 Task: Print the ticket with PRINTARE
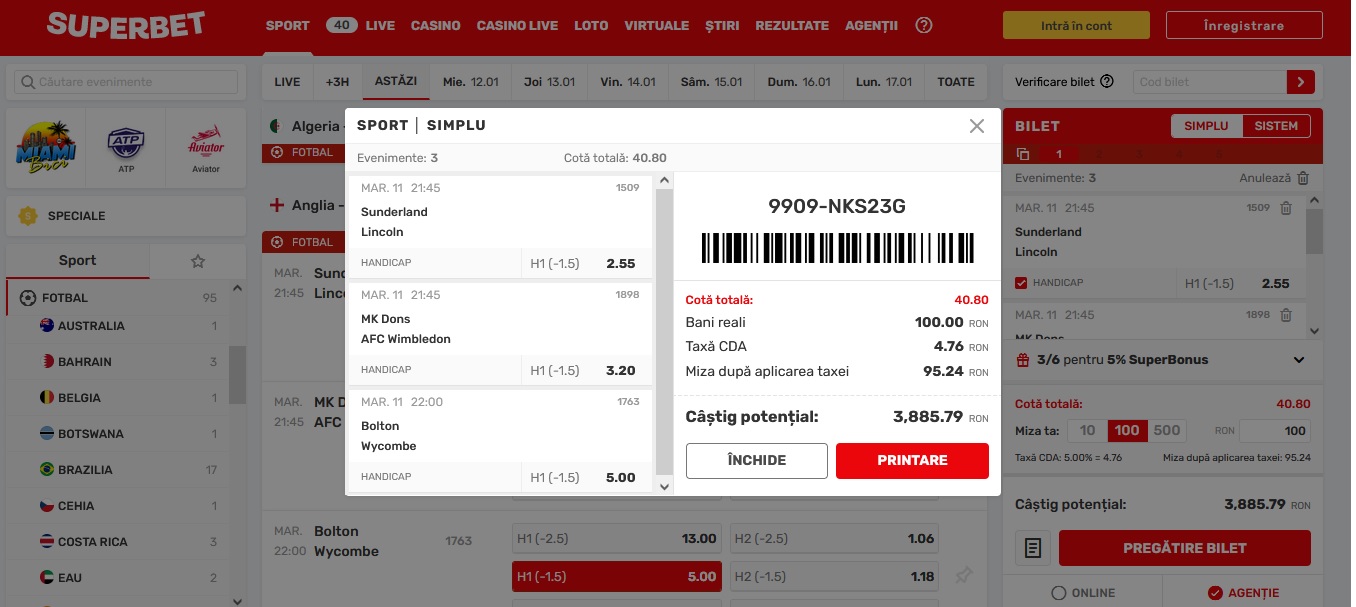[912, 461]
